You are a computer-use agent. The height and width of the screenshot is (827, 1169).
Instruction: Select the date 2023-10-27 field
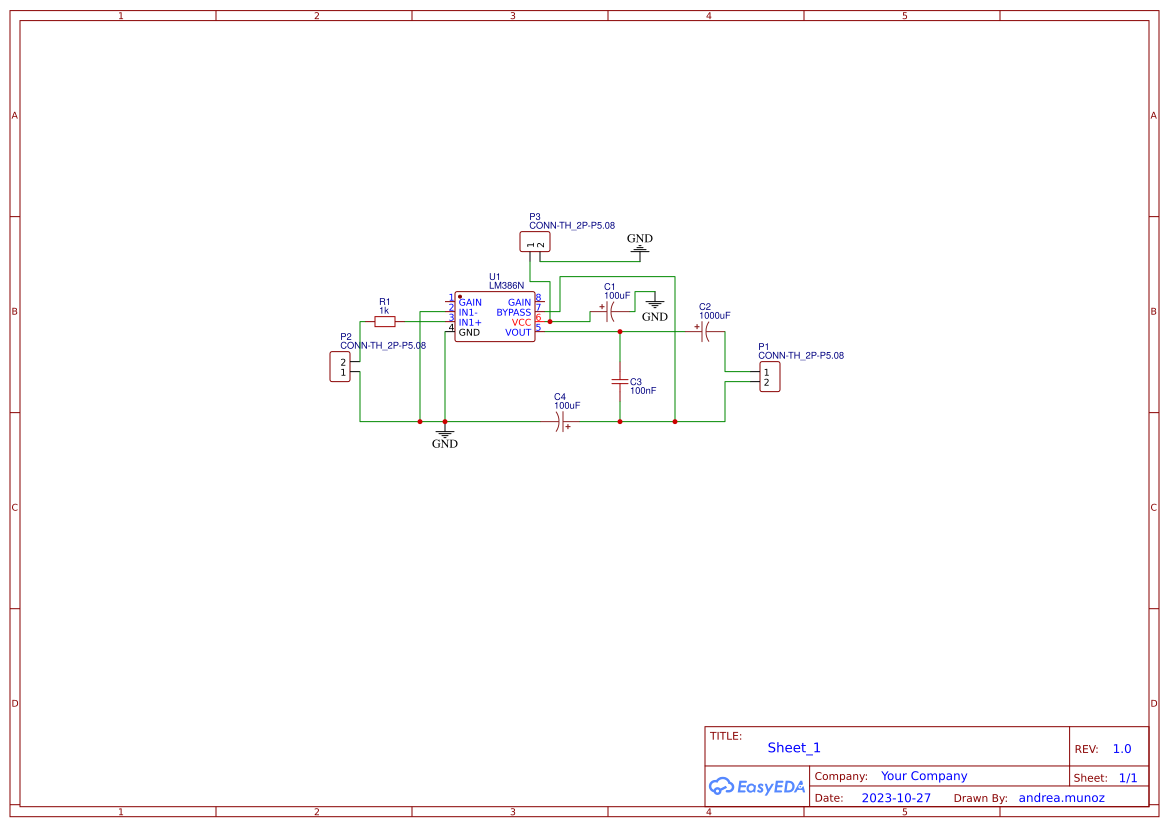pyautogui.click(x=896, y=797)
